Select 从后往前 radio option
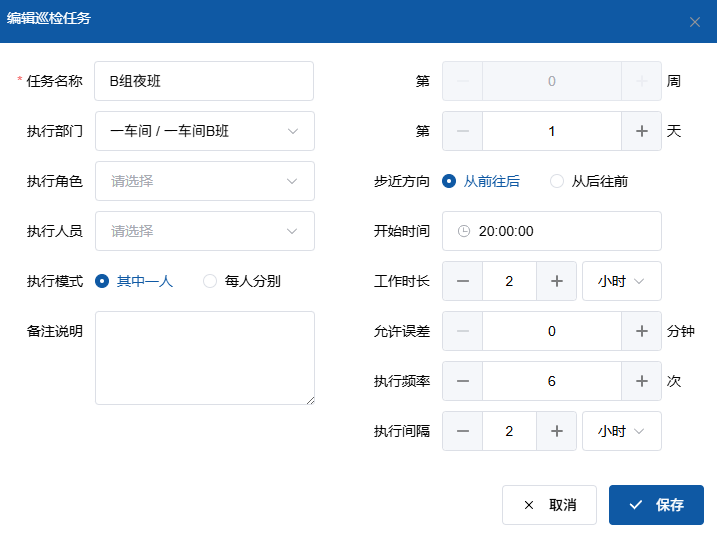The width and height of the screenshot is (717, 536). pyautogui.click(x=557, y=181)
